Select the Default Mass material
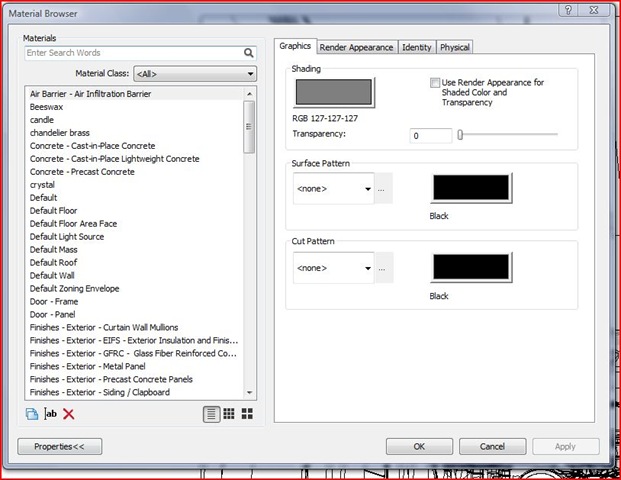 point(135,250)
